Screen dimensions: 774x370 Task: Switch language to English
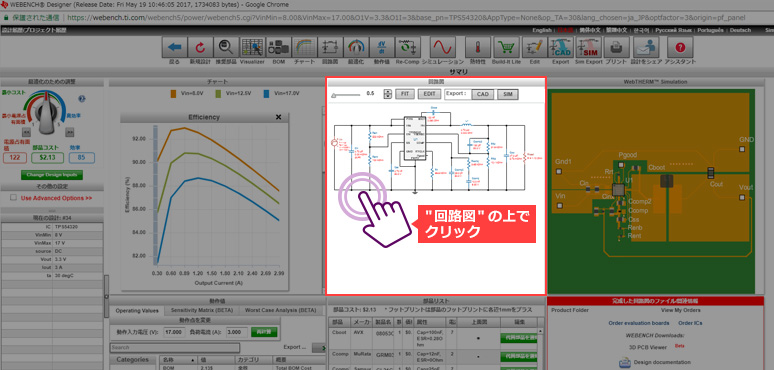(542, 30)
